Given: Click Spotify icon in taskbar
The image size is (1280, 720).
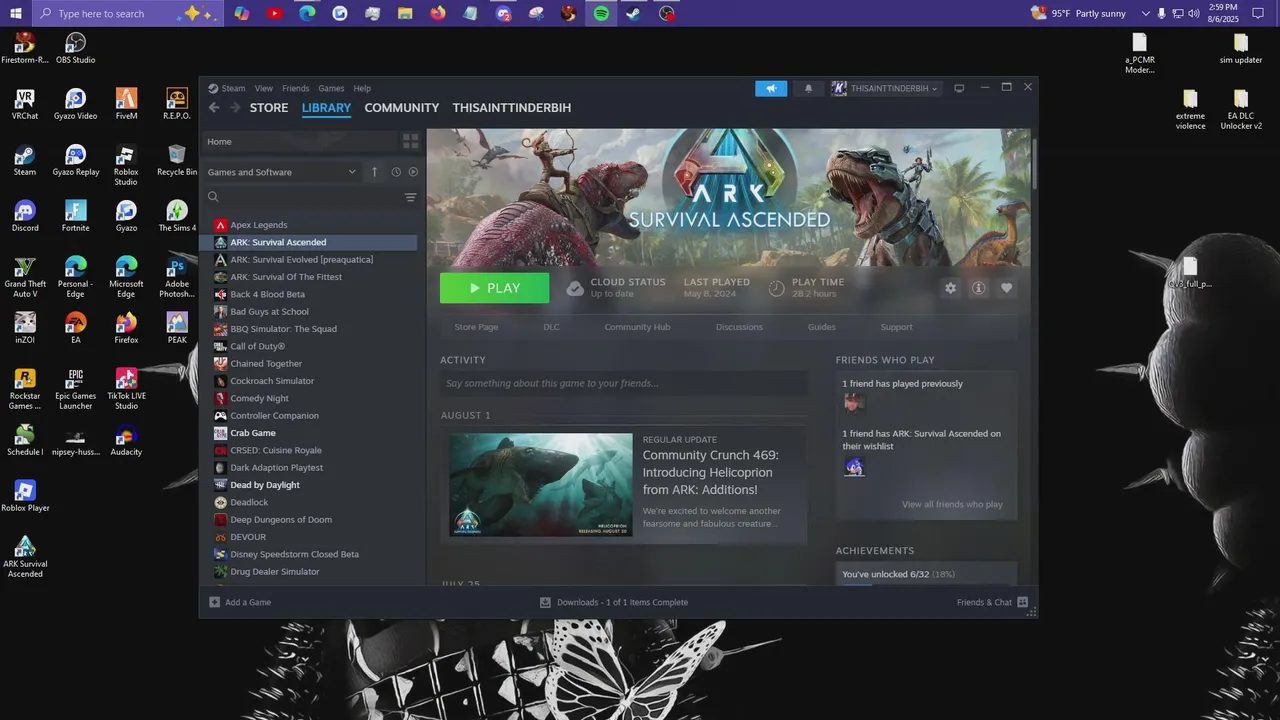Looking at the screenshot, I should [601, 14].
